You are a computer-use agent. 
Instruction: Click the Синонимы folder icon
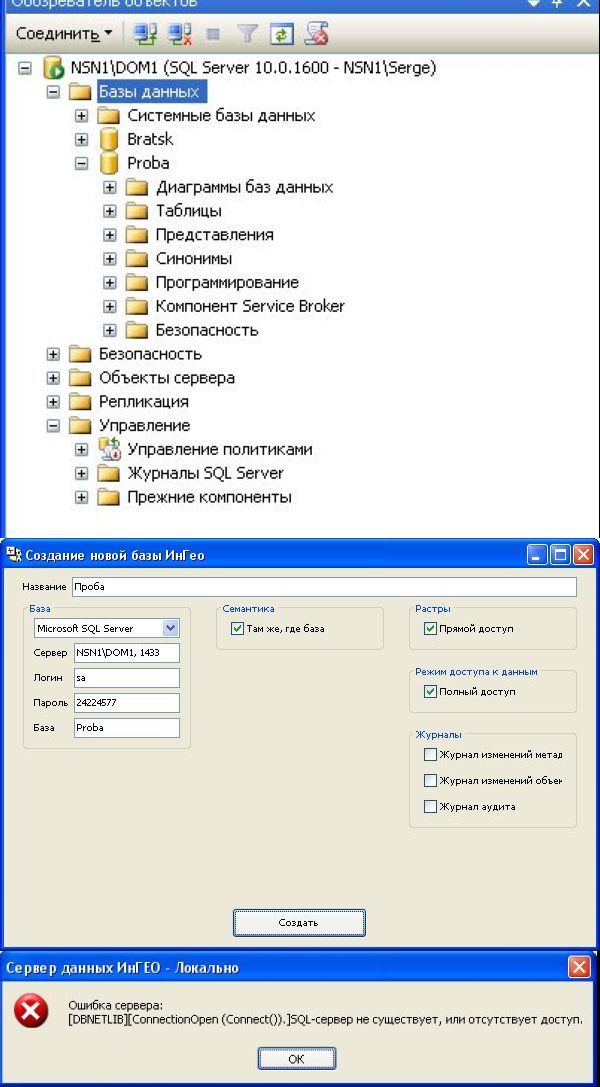click(137, 259)
